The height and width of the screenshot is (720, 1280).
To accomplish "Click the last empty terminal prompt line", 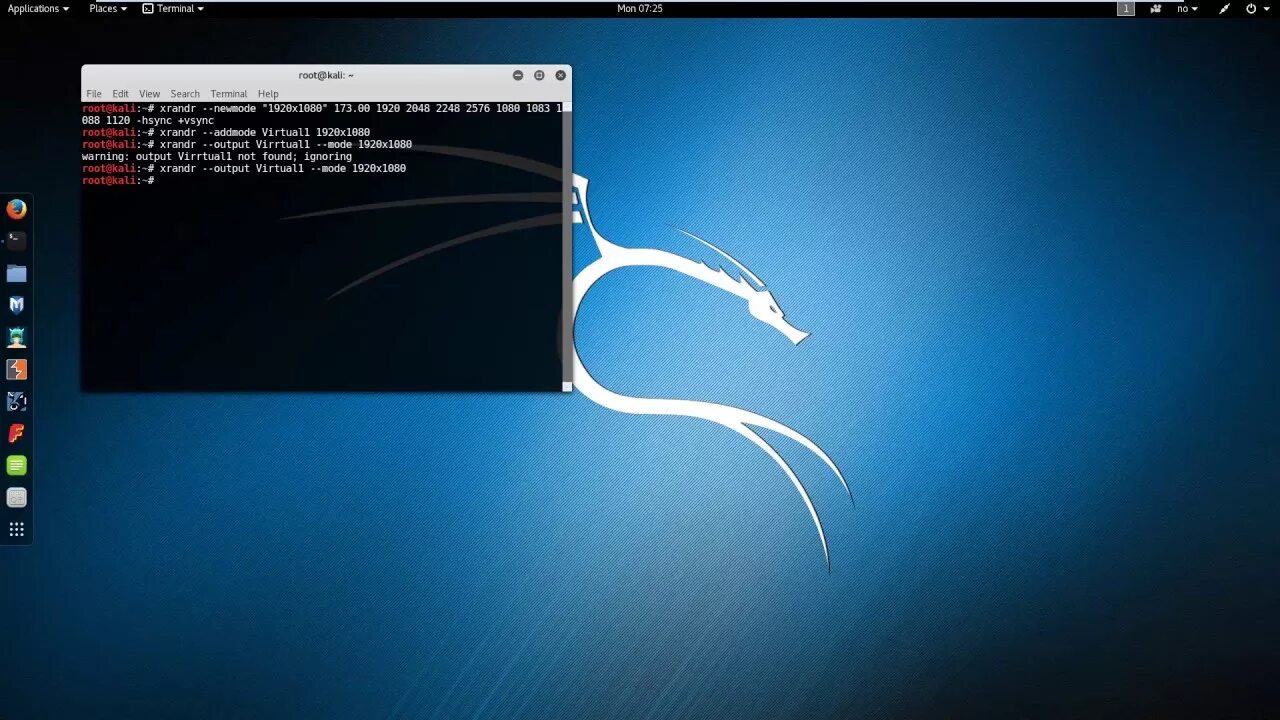I will [x=118, y=181].
